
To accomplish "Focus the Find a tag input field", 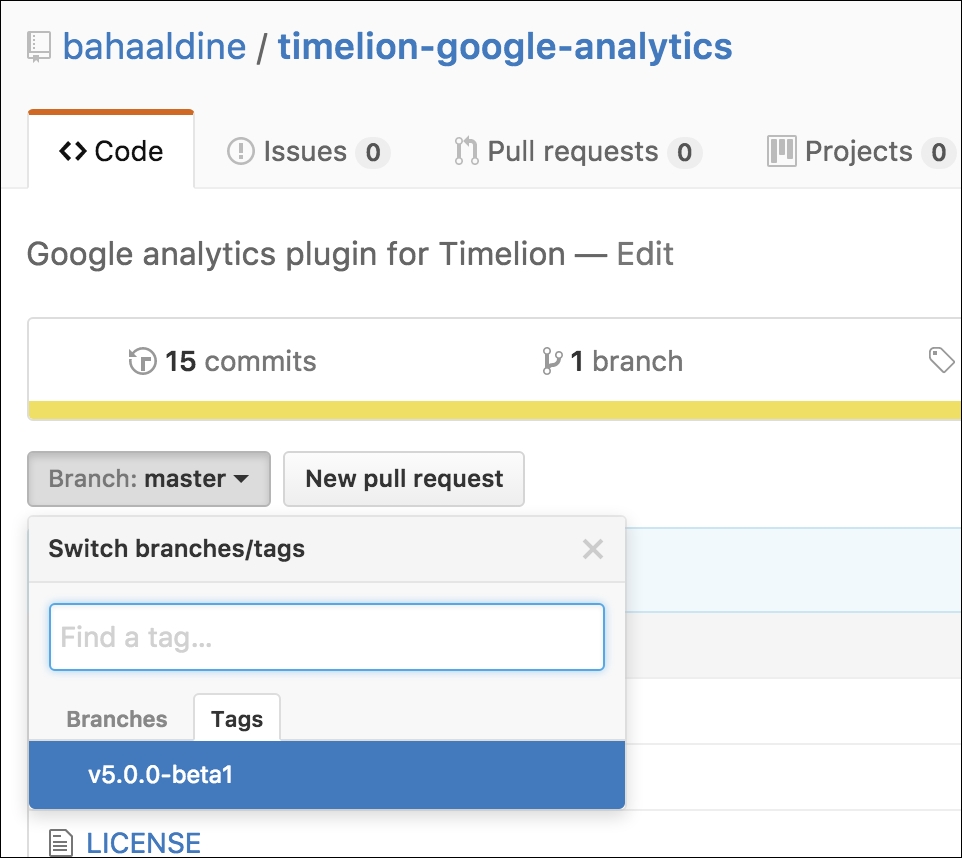I will tap(327, 637).
